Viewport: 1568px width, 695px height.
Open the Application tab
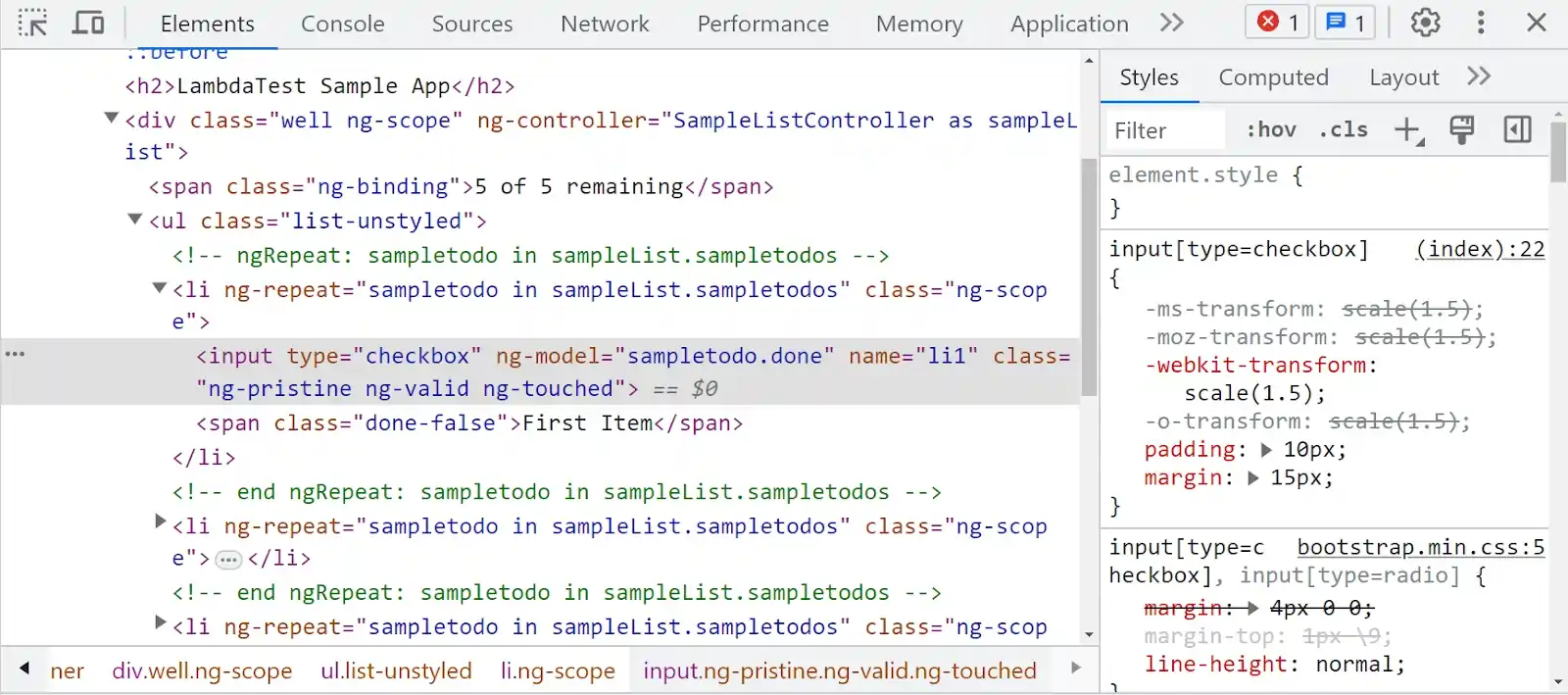pos(1069,24)
